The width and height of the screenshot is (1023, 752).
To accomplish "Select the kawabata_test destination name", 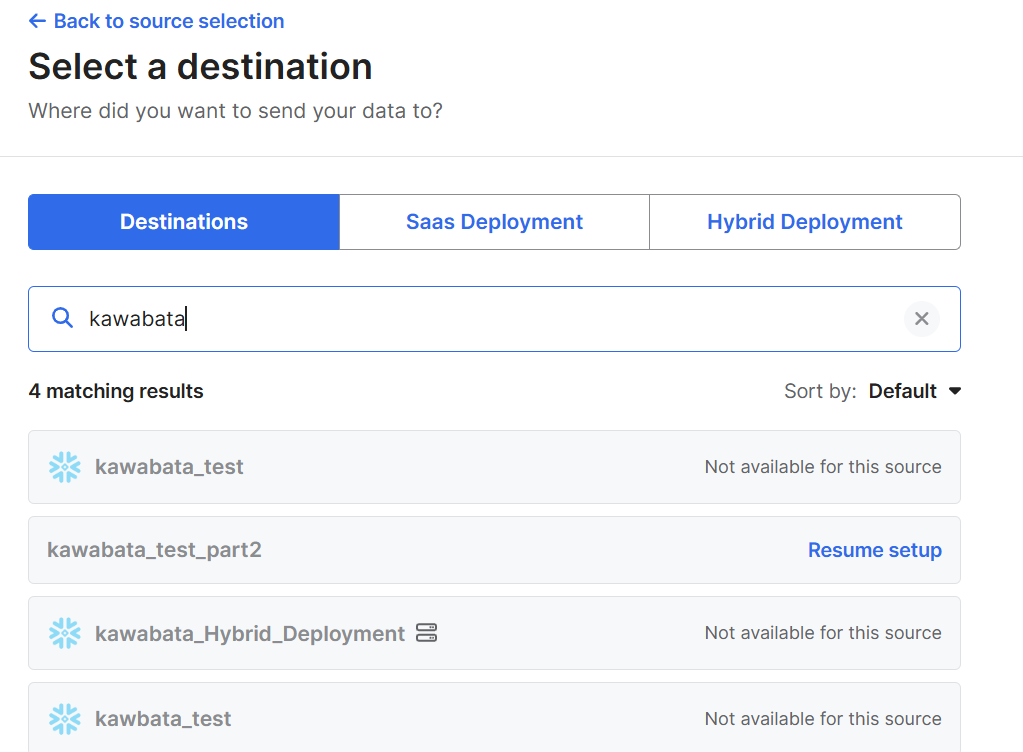I will click(169, 467).
